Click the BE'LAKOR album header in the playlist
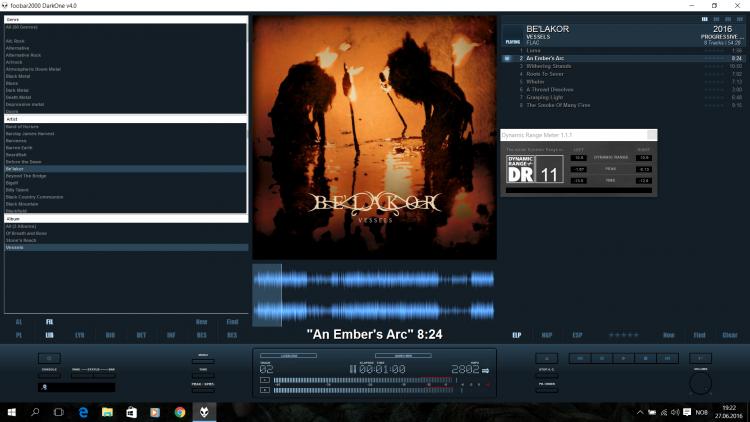Image resolution: width=750 pixels, height=422 pixels. tap(623, 35)
